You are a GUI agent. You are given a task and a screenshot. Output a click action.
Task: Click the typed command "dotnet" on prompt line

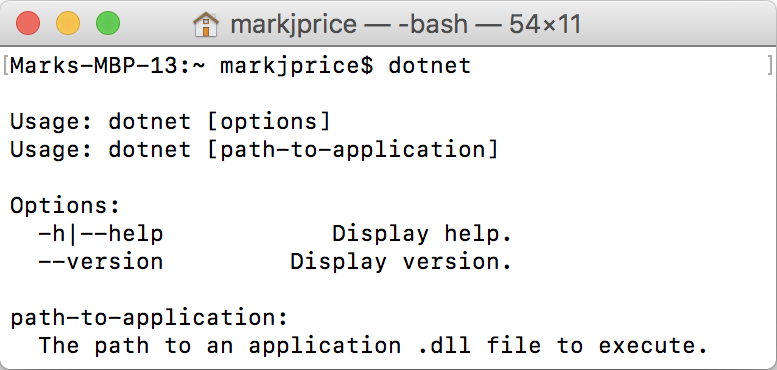pyautogui.click(x=430, y=66)
